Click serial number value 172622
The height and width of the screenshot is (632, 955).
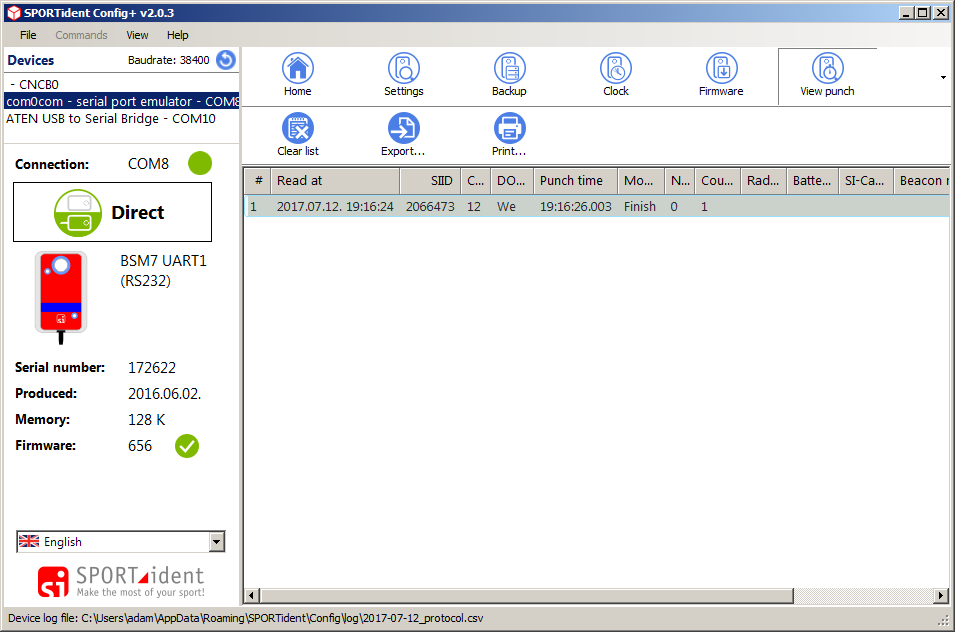[x=152, y=368]
